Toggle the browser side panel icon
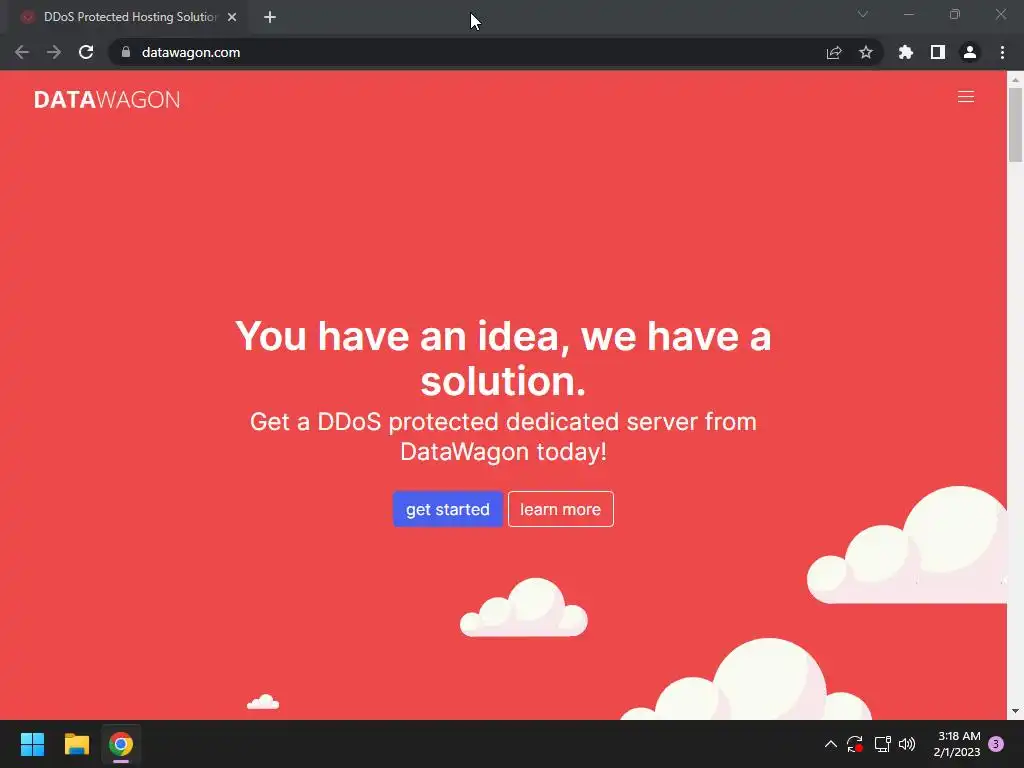Screen dimensions: 1024x768 click(938, 52)
